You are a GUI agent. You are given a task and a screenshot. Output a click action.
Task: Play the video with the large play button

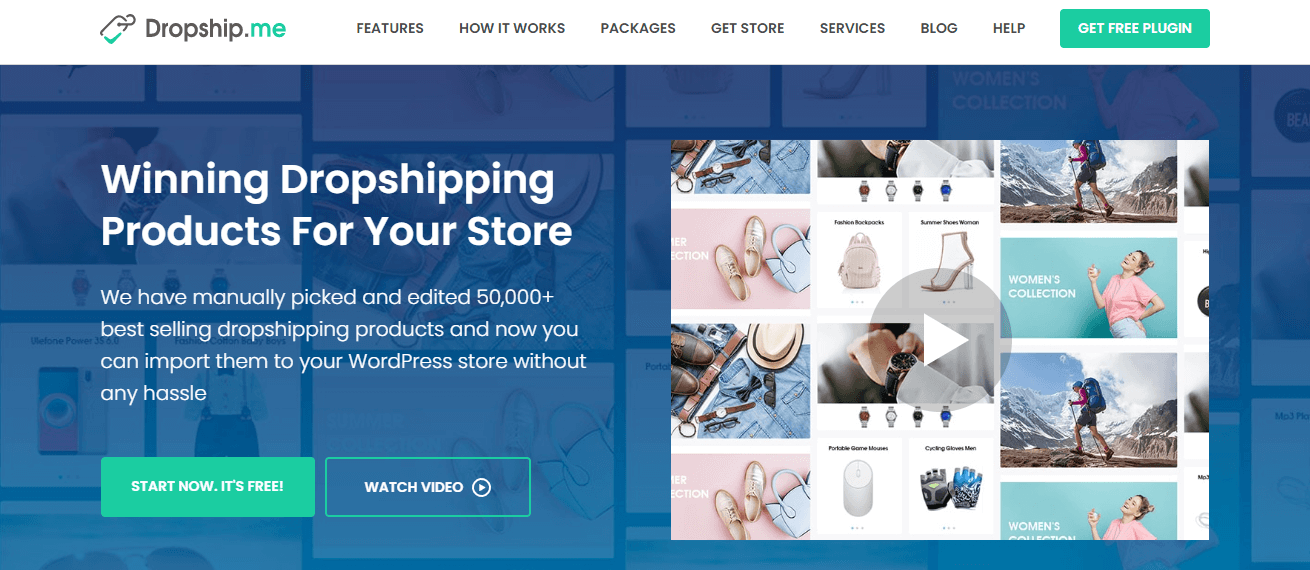pos(940,340)
